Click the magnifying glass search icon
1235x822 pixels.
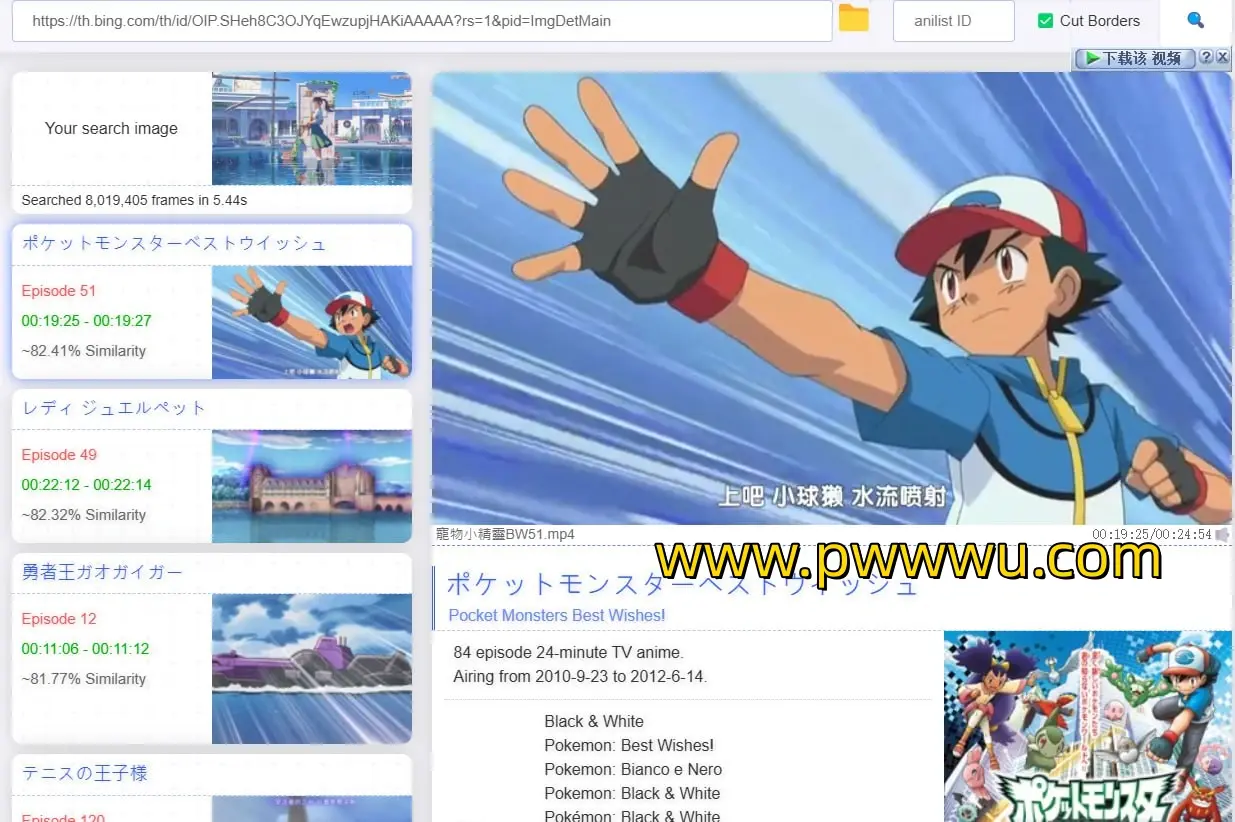coord(1195,20)
